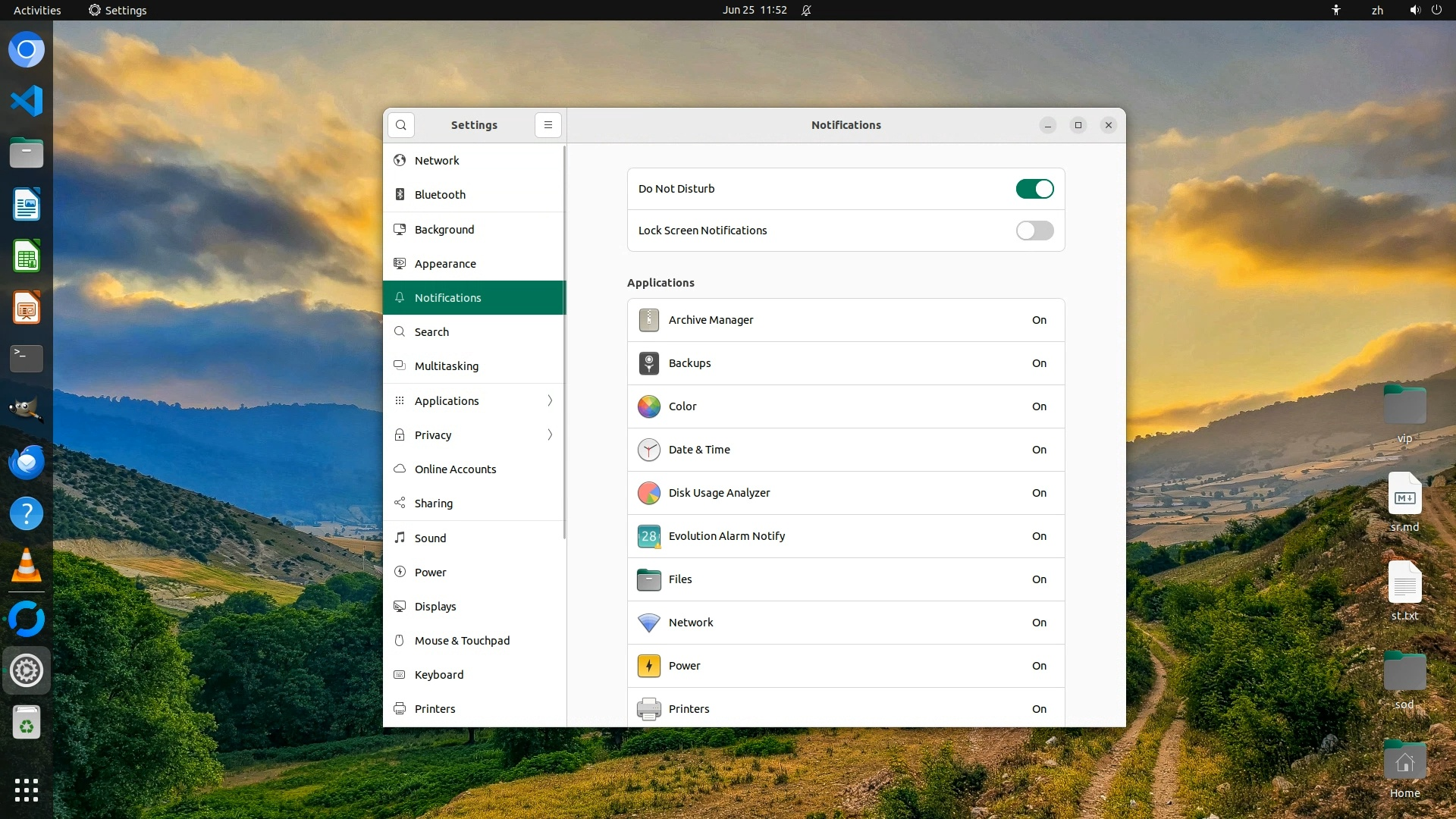Open Files notification settings row
This screenshot has width=1456, height=819.
846,579
